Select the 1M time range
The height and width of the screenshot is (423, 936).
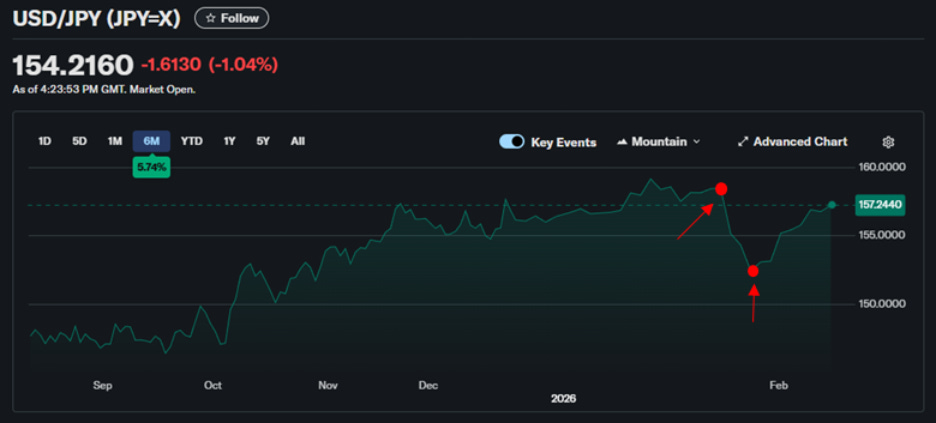pyautogui.click(x=115, y=141)
